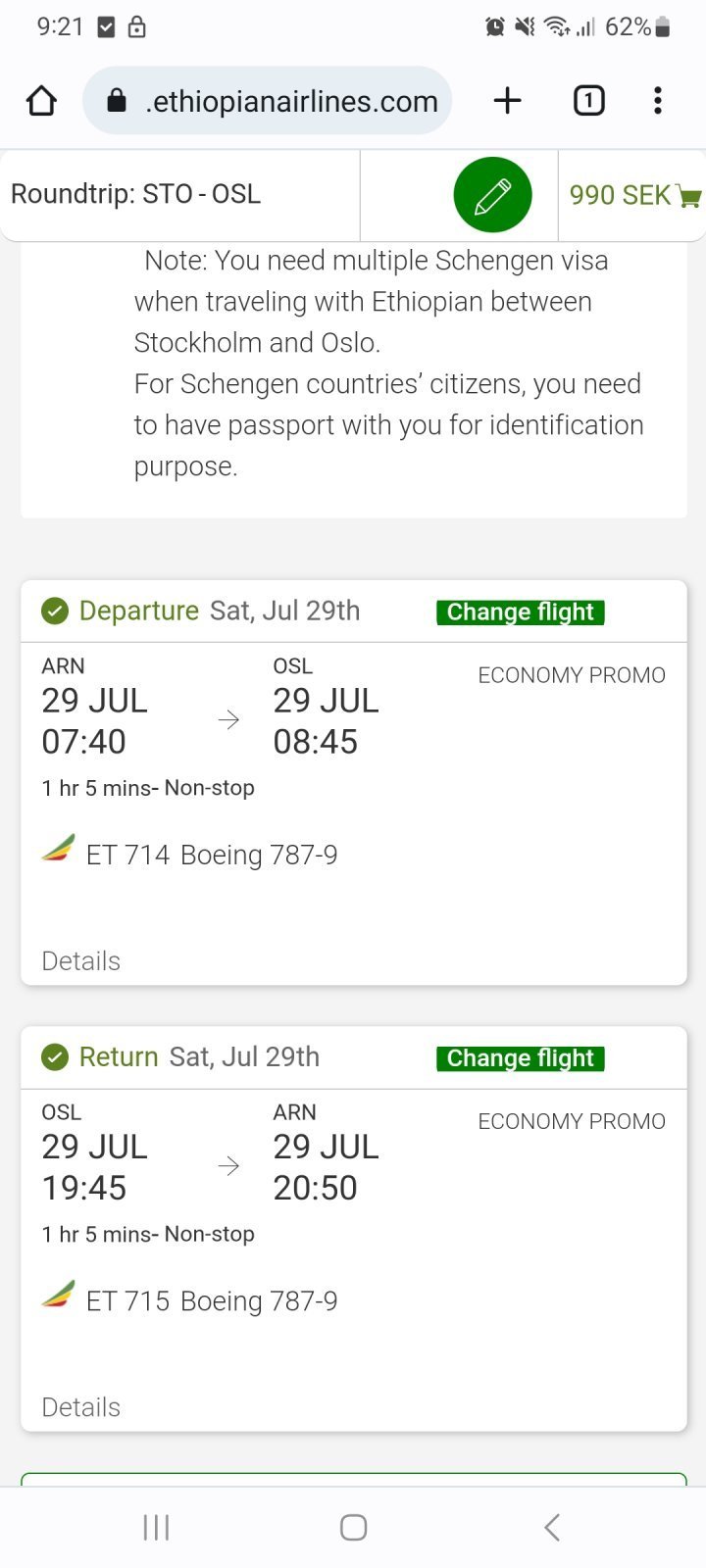706x1568 pixels.
Task: Open the shopping cart showing 990 SEK
Action: point(634,195)
